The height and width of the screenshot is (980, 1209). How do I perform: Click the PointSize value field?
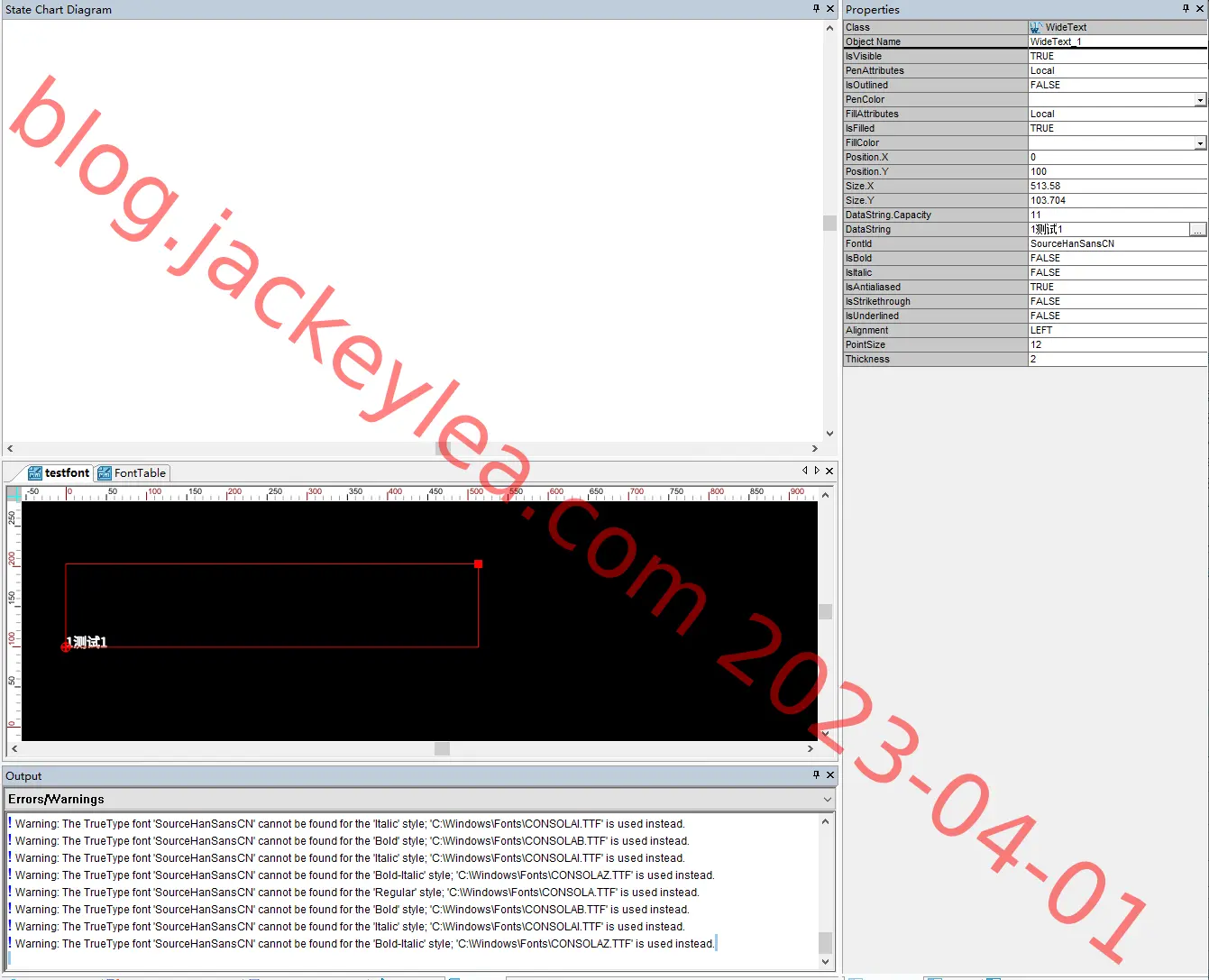1117,344
